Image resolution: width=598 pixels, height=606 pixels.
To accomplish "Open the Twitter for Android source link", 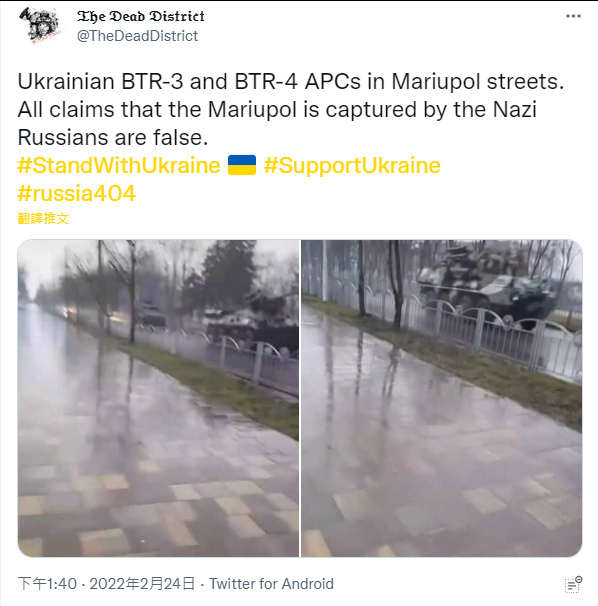I will coord(271,584).
